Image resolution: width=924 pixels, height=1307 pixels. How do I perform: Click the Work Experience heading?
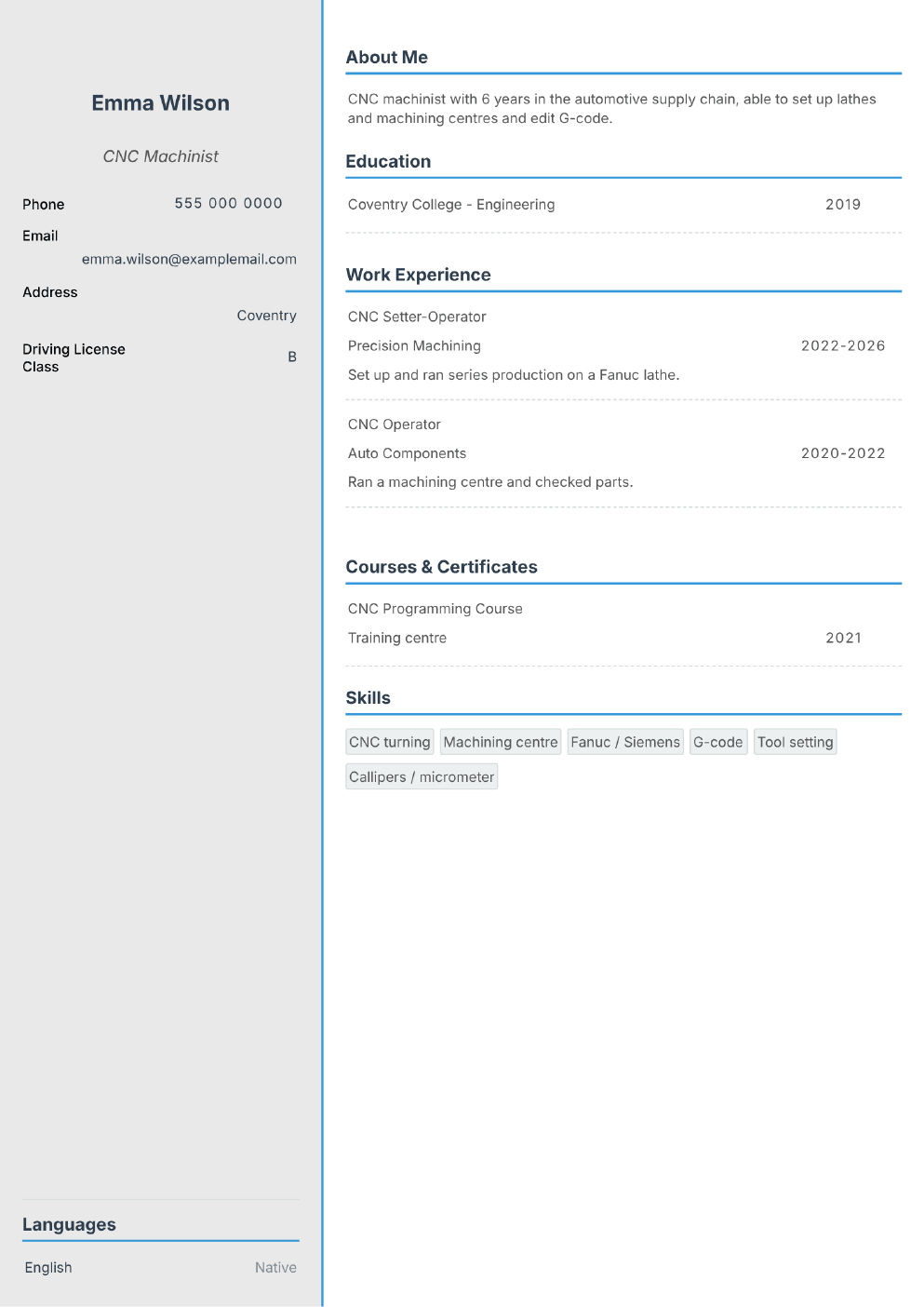[x=418, y=275]
